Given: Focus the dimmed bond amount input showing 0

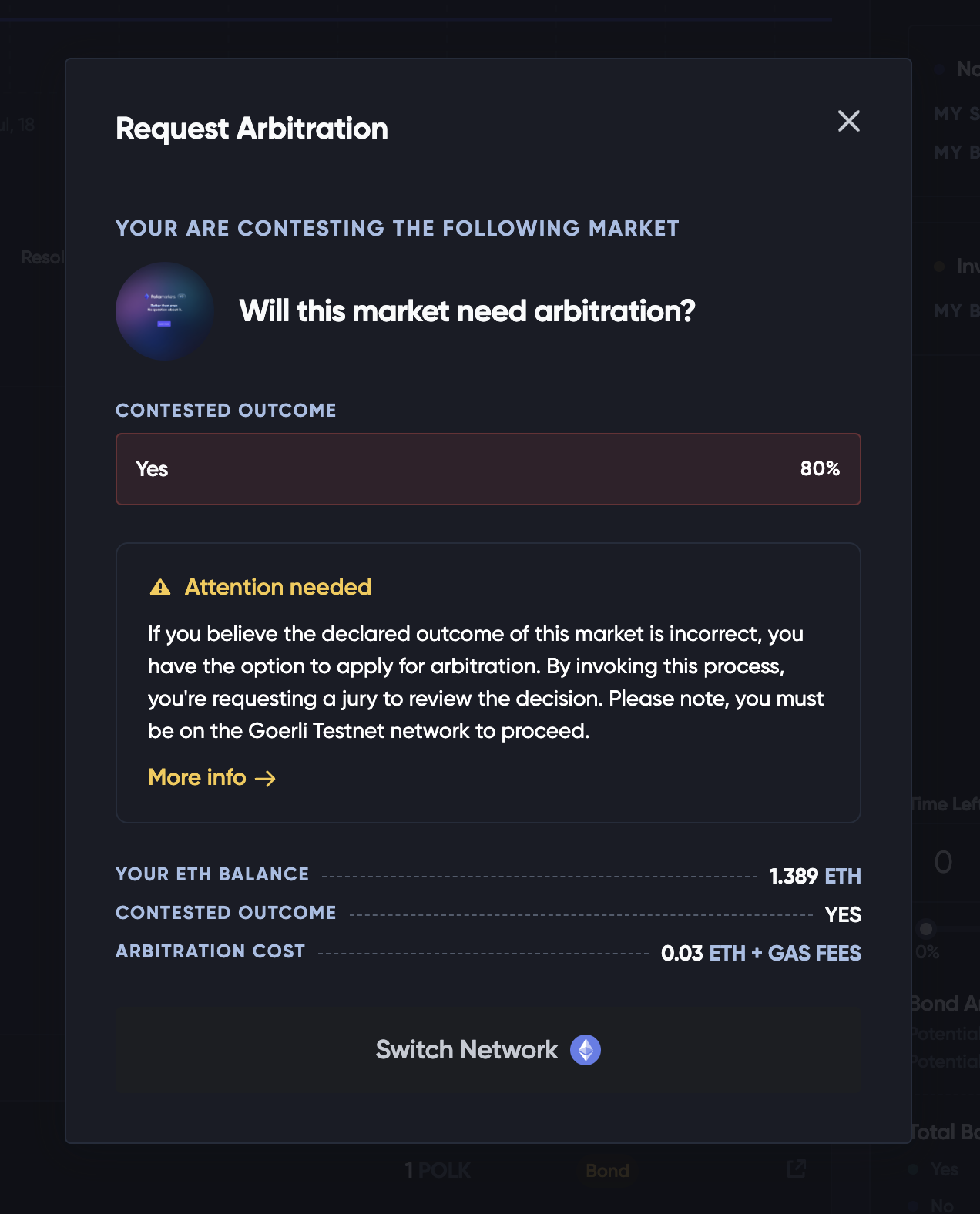Looking at the screenshot, I should pos(945,862).
